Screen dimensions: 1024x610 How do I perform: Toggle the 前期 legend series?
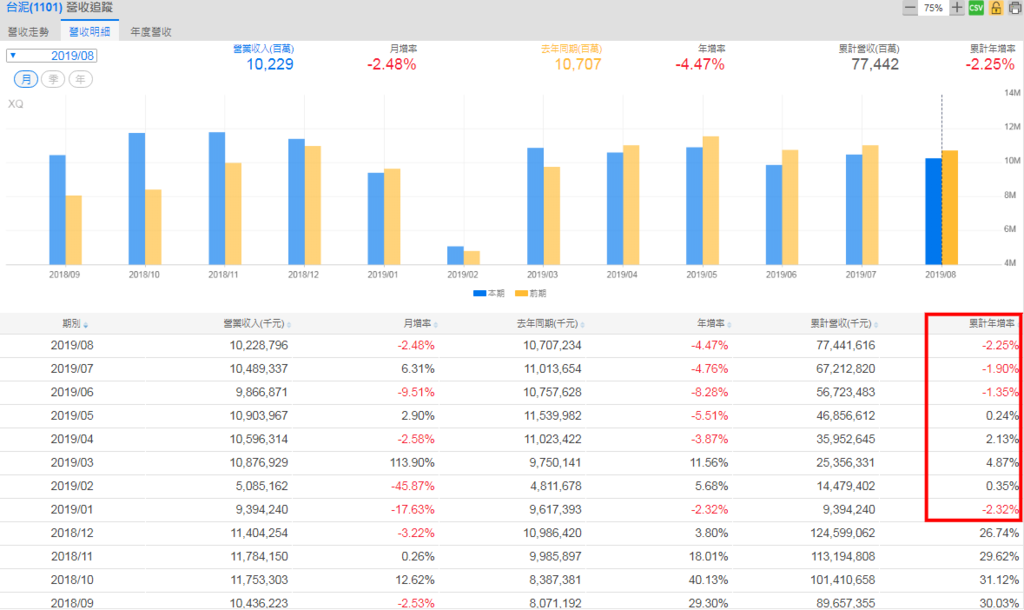530,293
